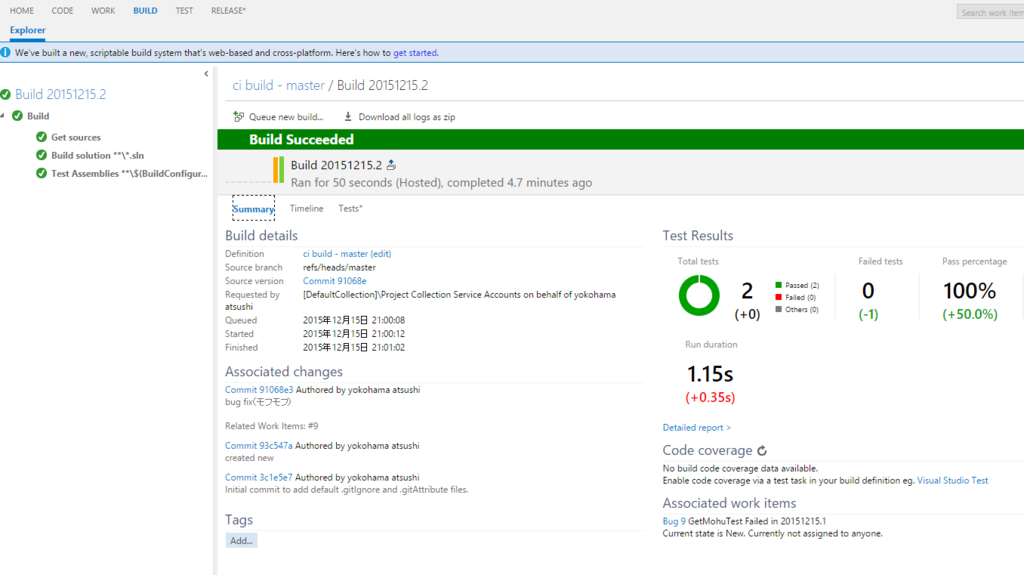Click the 100% pass percentage value
Viewport: 1024px width, 575px height.
tap(969, 291)
